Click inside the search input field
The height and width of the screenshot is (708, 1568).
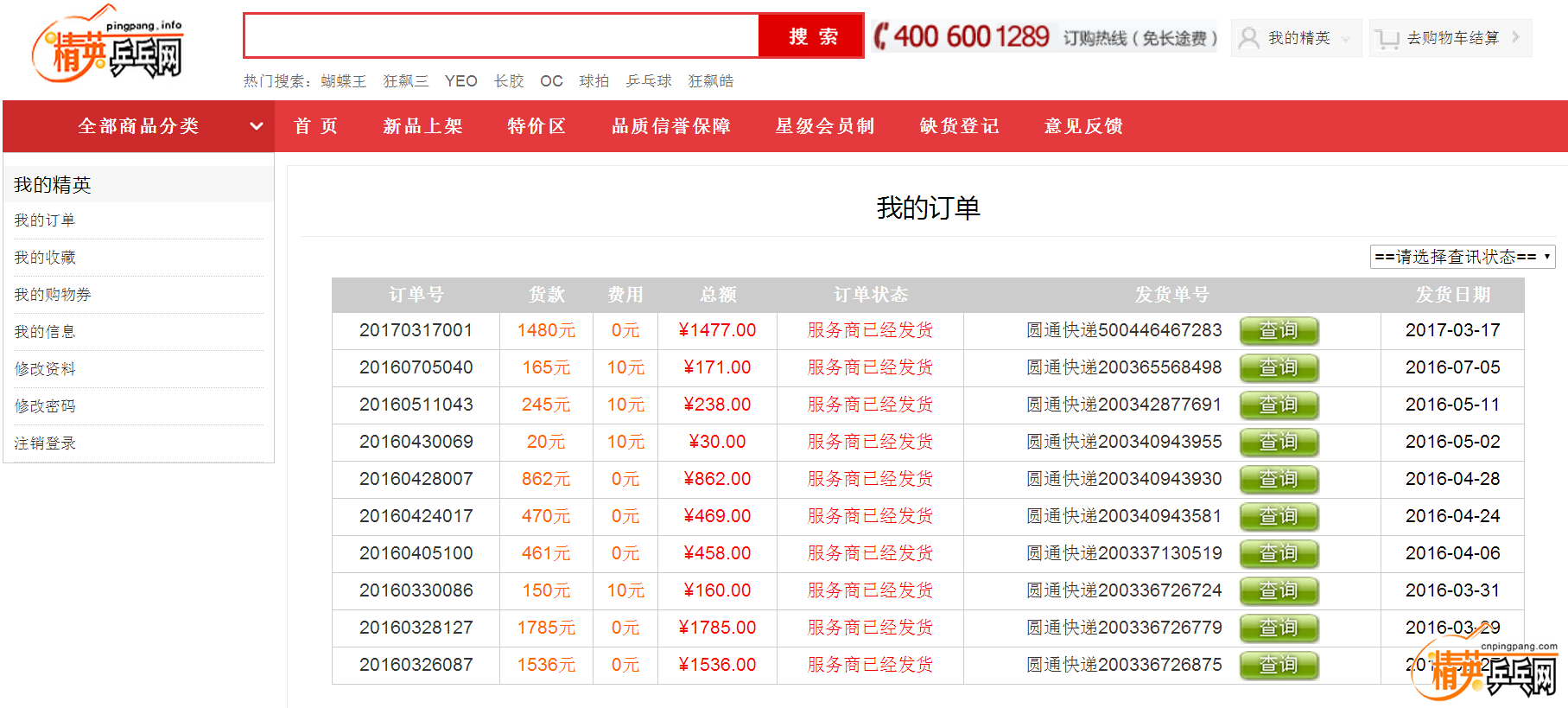pyautogui.click(x=501, y=36)
